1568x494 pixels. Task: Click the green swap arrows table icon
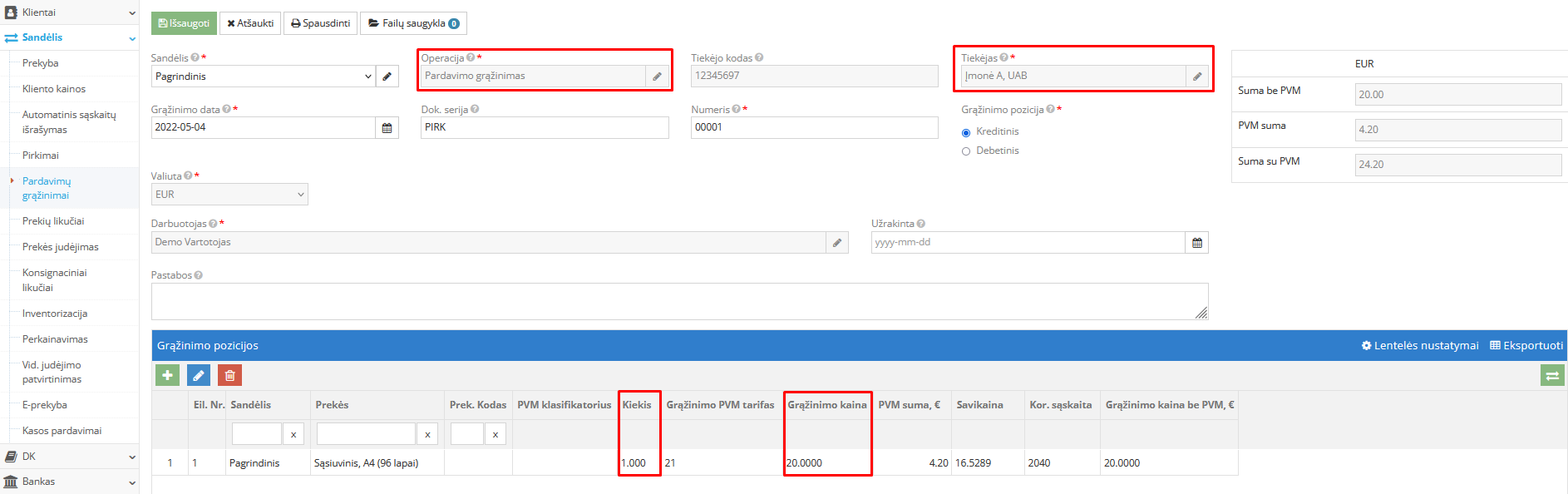[1551, 376]
